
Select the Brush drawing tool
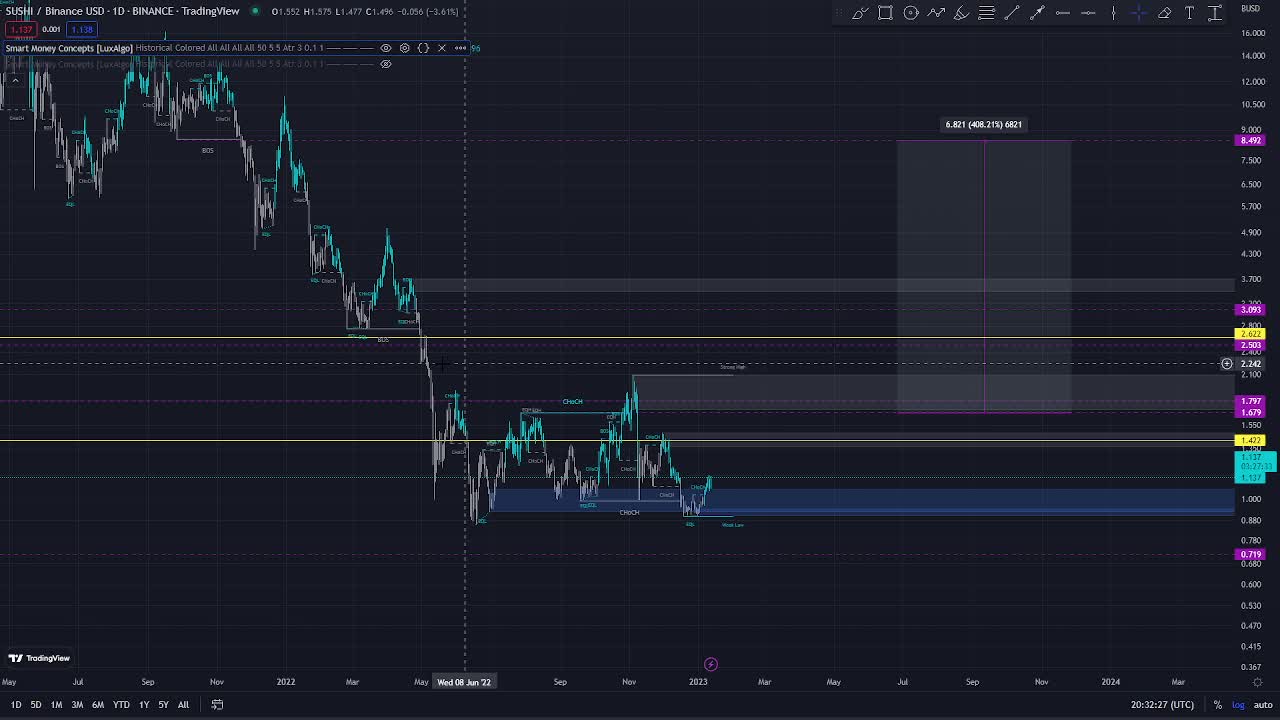click(x=860, y=13)
